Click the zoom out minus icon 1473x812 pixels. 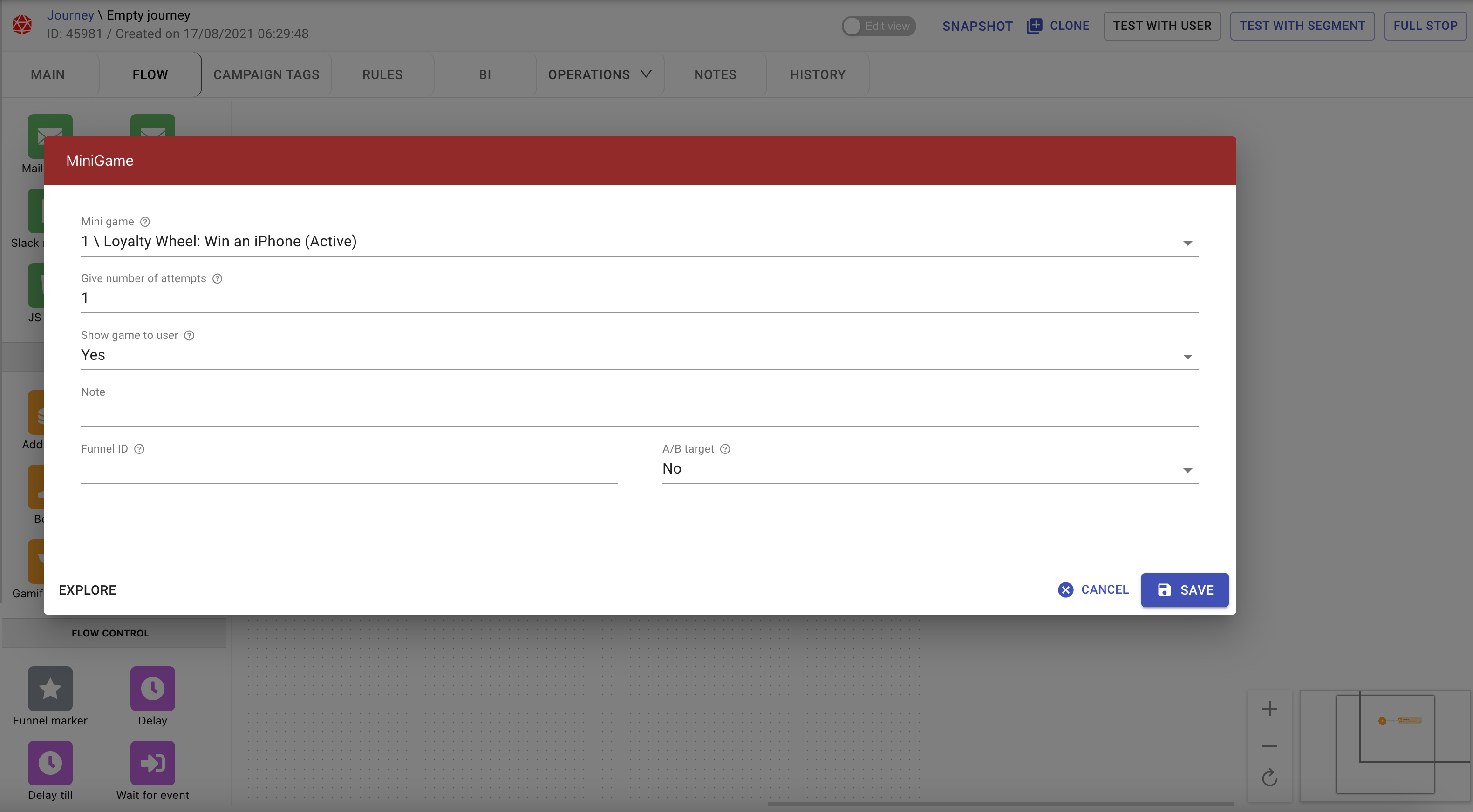coord(1269,746)
